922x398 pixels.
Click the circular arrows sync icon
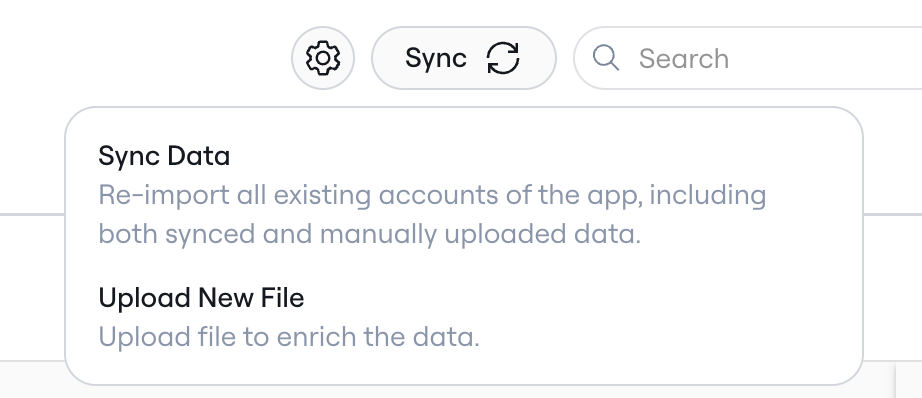[x=503, y=58]
